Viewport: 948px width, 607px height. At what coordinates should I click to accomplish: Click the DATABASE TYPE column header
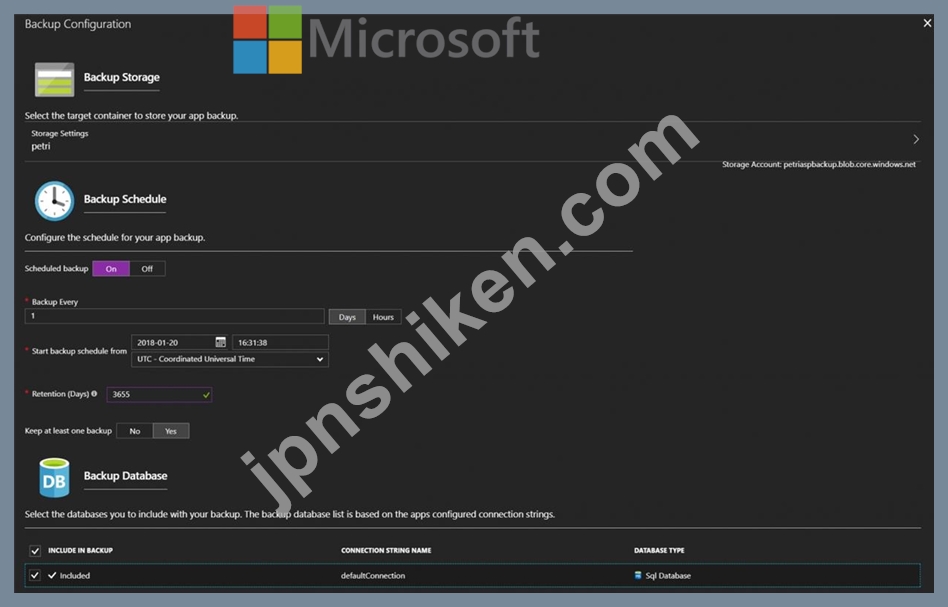click(x=659, y=551)
